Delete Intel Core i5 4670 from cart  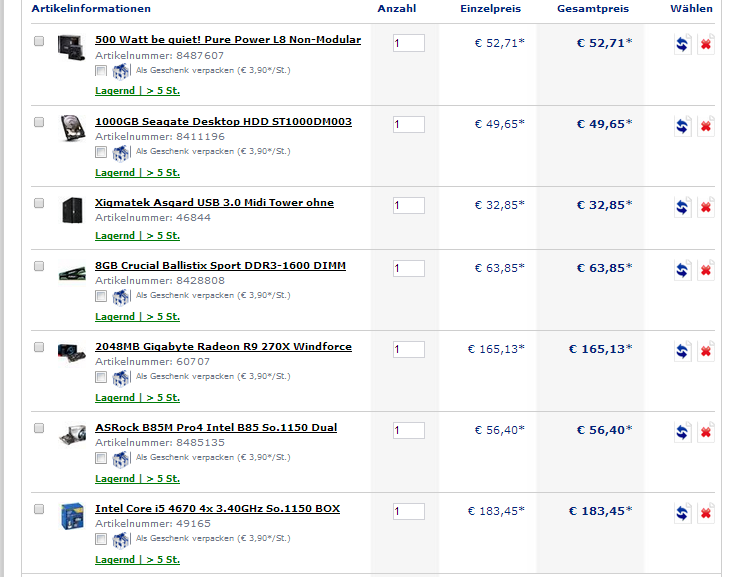tap(705, 513)
